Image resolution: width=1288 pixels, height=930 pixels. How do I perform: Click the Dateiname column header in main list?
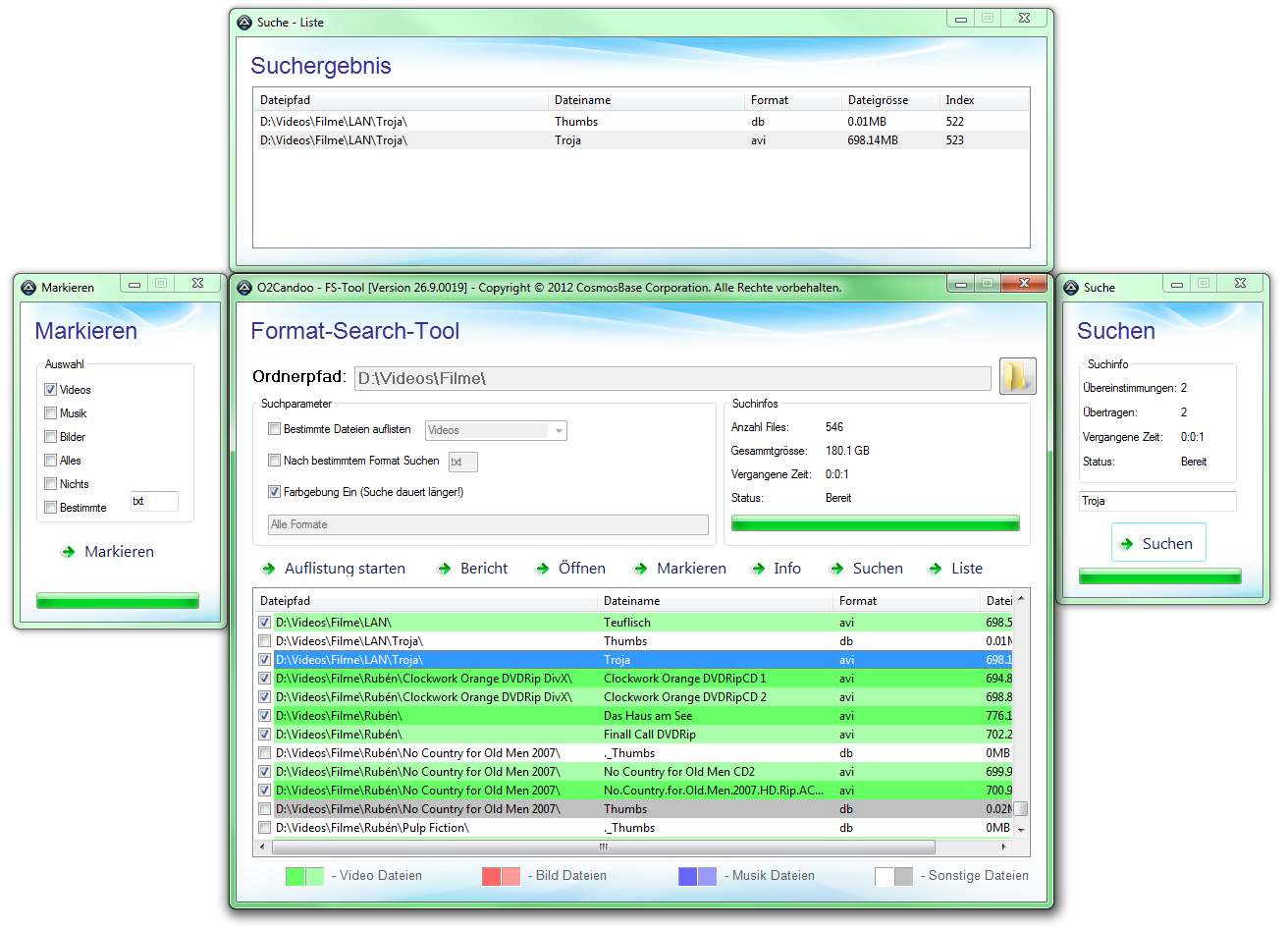(x=631, y=601)
